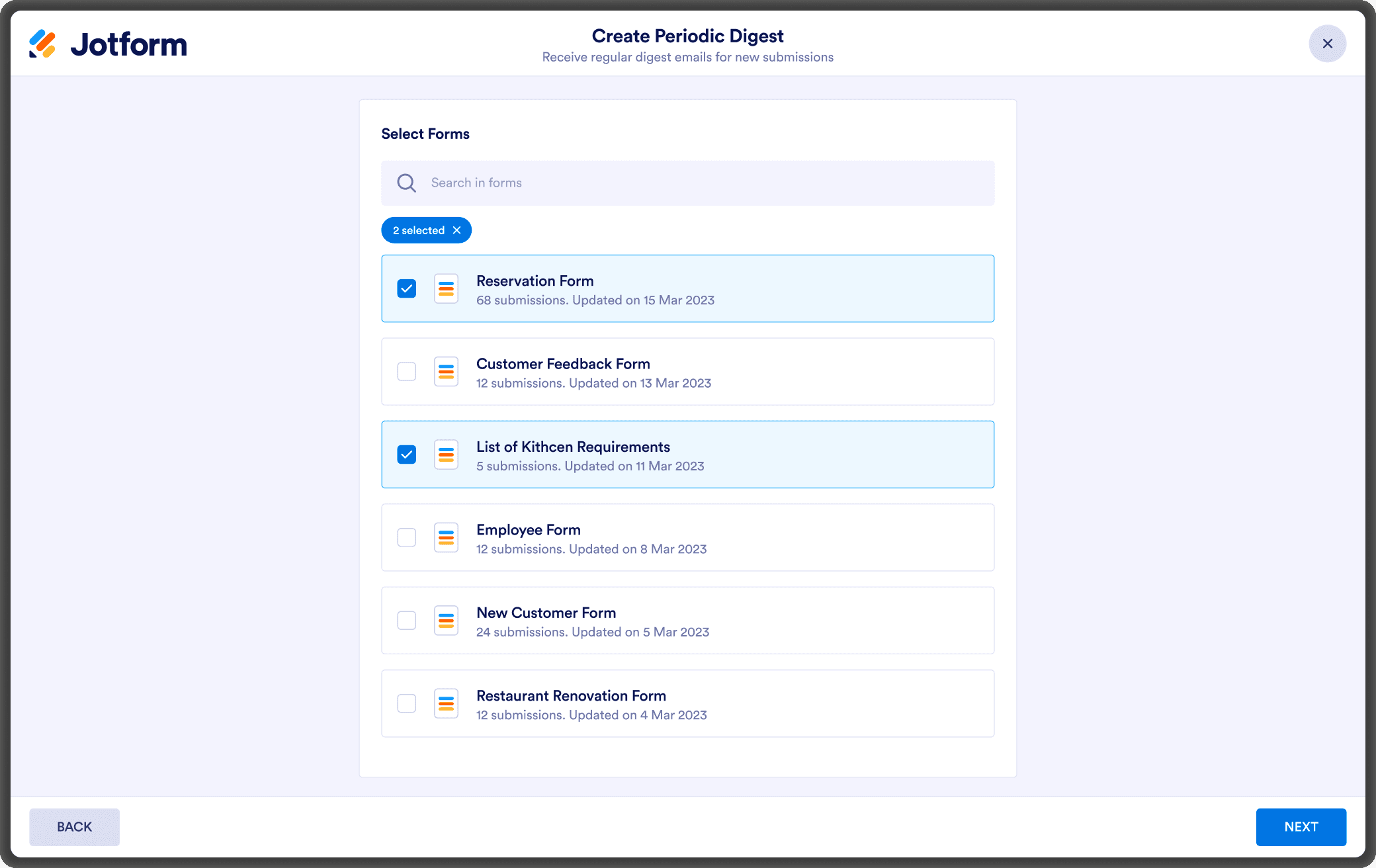The width and height of the screenshot is (1376, 868).
Task: Click the Customer Feedback Form document icon
Action: tap(446, 372)
